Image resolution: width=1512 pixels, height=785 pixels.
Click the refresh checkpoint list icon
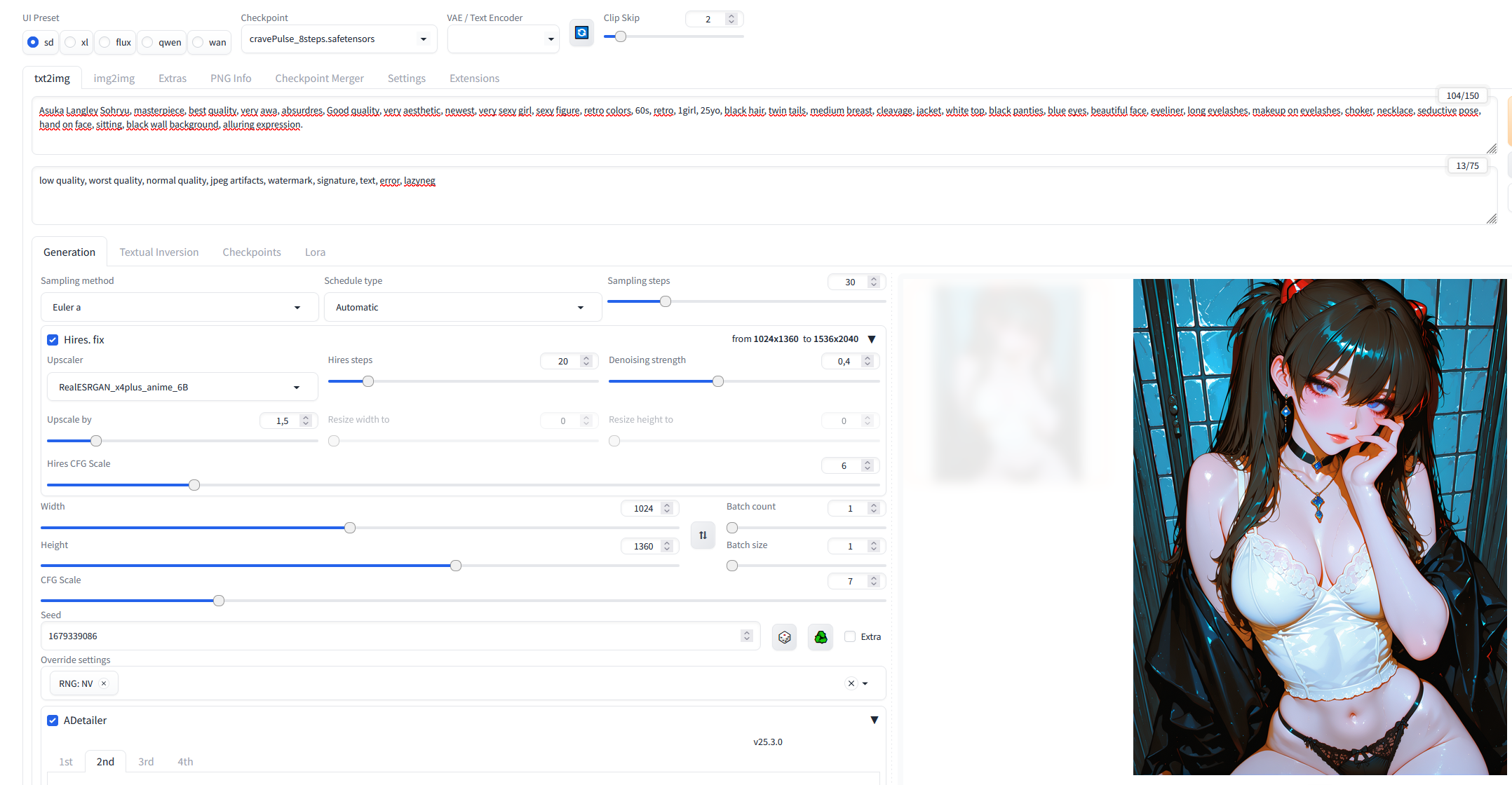pyautogui.click(x=581, y=33)
